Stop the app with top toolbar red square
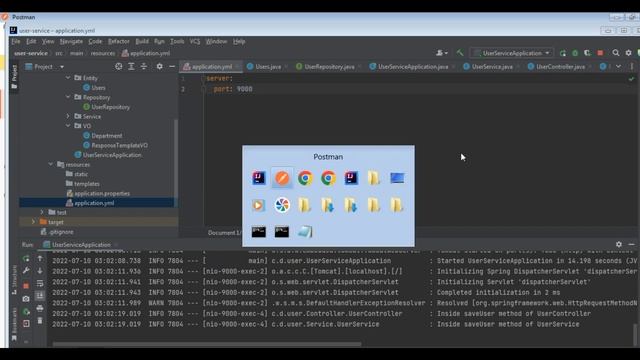Viewport: 640px width, 360px height. pos(600,53)
